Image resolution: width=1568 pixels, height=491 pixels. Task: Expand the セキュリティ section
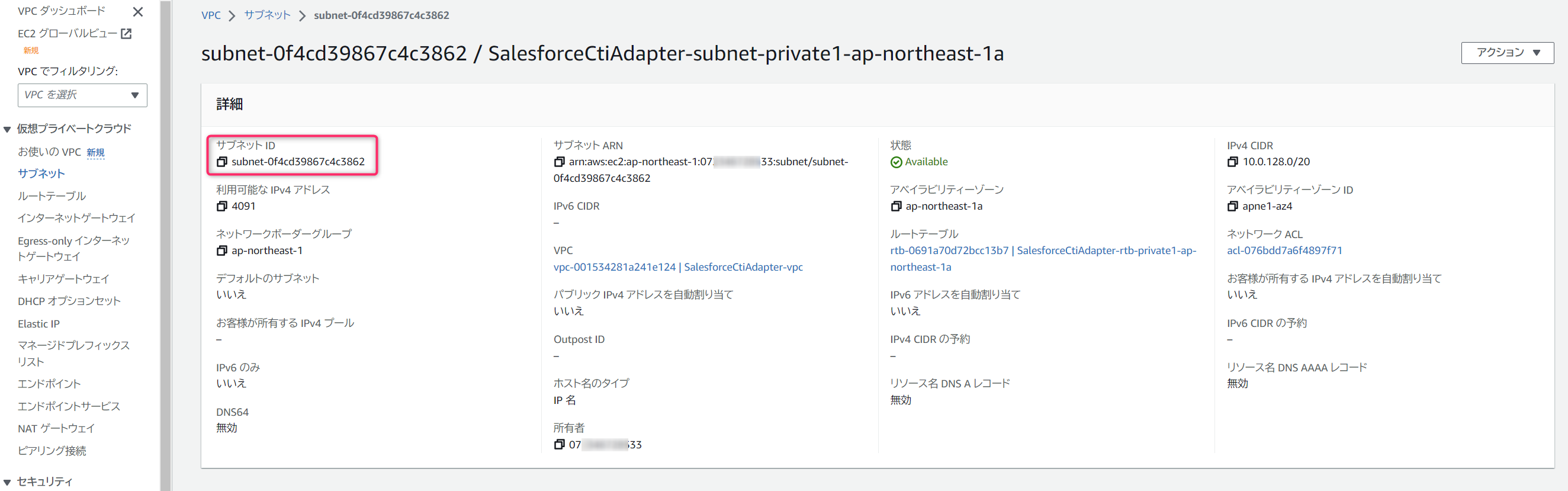coord(7,482)
